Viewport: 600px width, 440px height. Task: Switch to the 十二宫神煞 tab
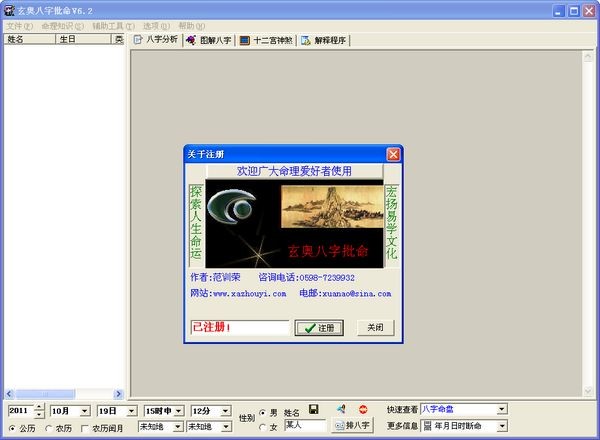click(x=266, y=40)
